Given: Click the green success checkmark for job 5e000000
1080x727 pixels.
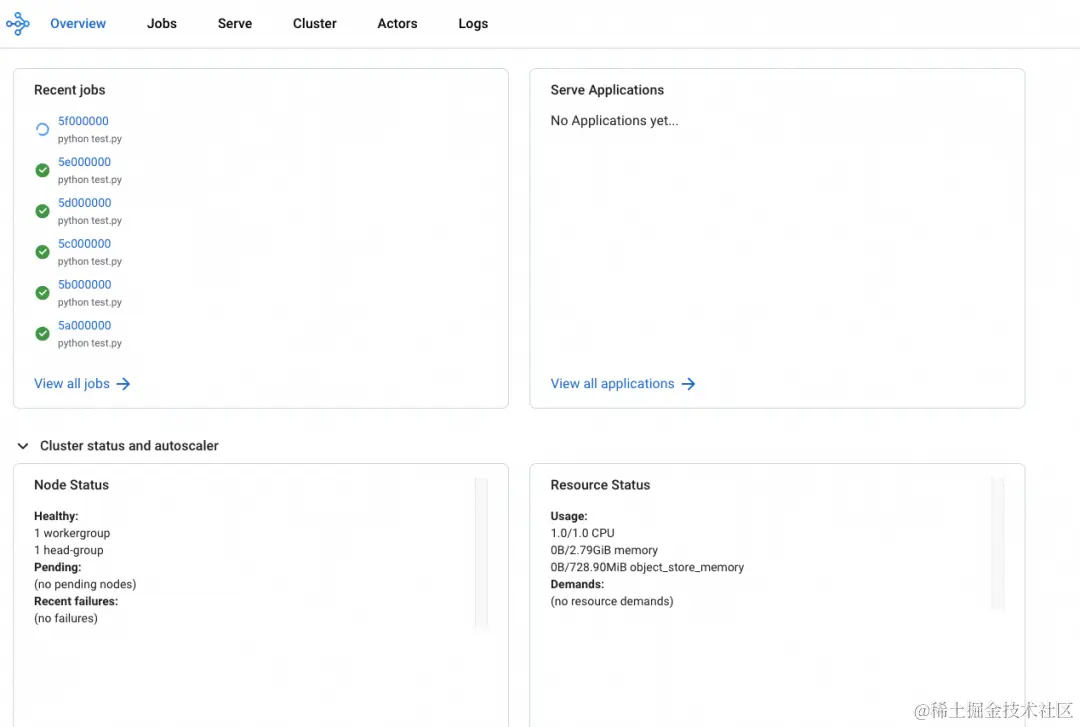Looking at the screenshot, I should 42,170.
